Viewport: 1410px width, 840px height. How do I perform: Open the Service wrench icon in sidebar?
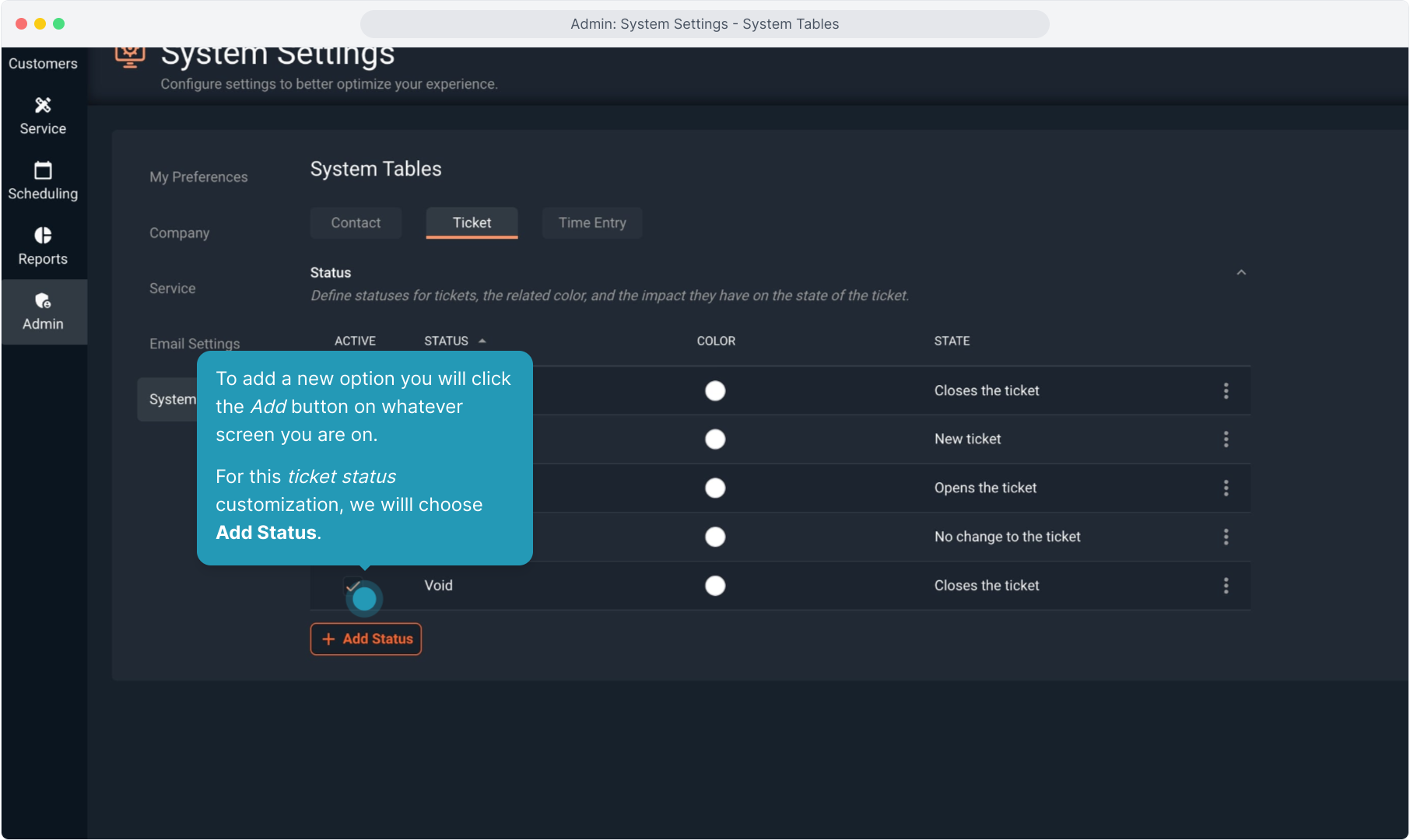[43, 105]
